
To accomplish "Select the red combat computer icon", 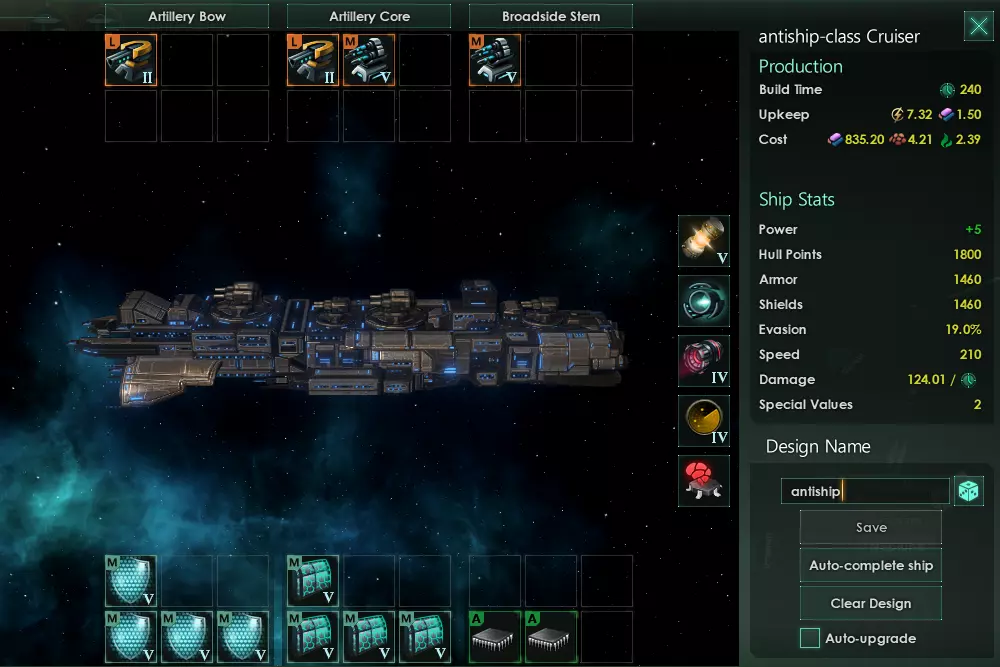I will click(704, 481).
